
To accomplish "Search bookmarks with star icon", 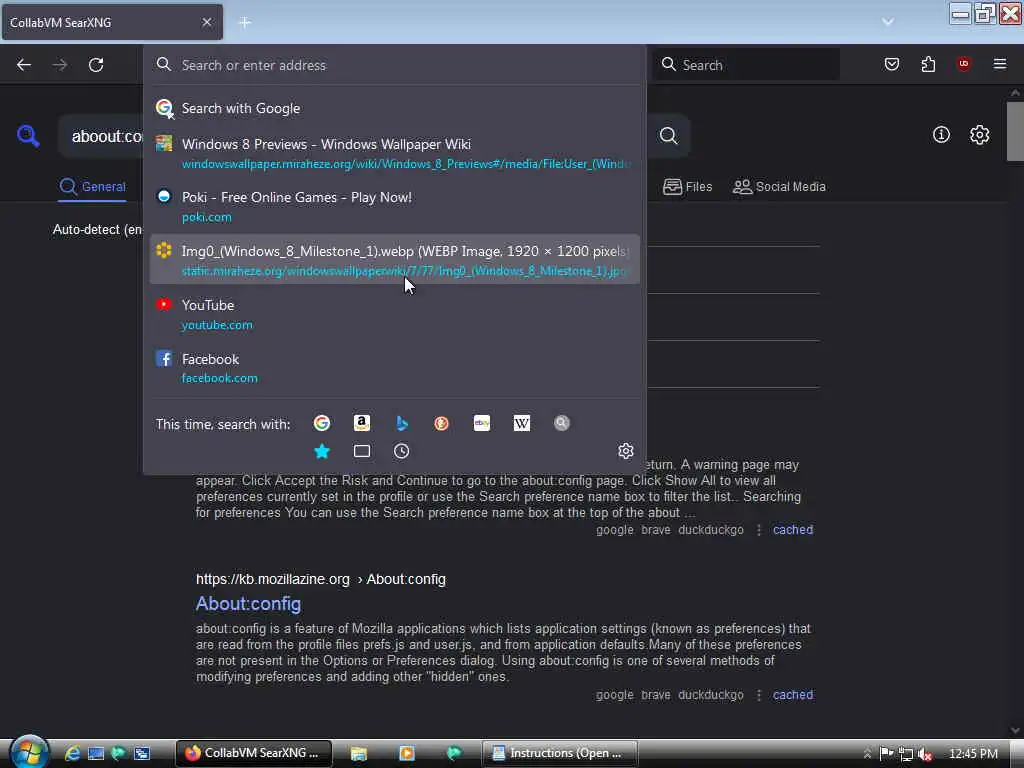I will [321, 451].
